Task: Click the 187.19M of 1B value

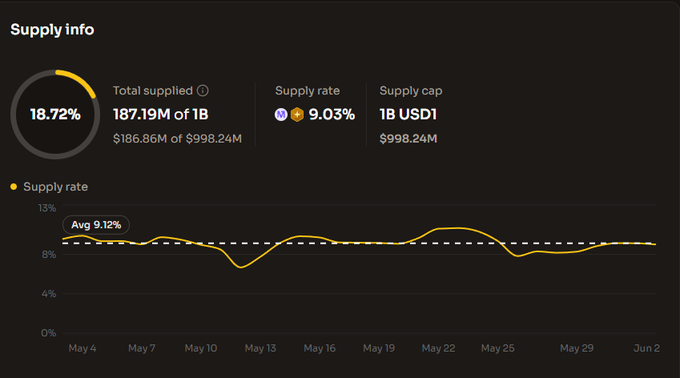Action: click(160, 114)
